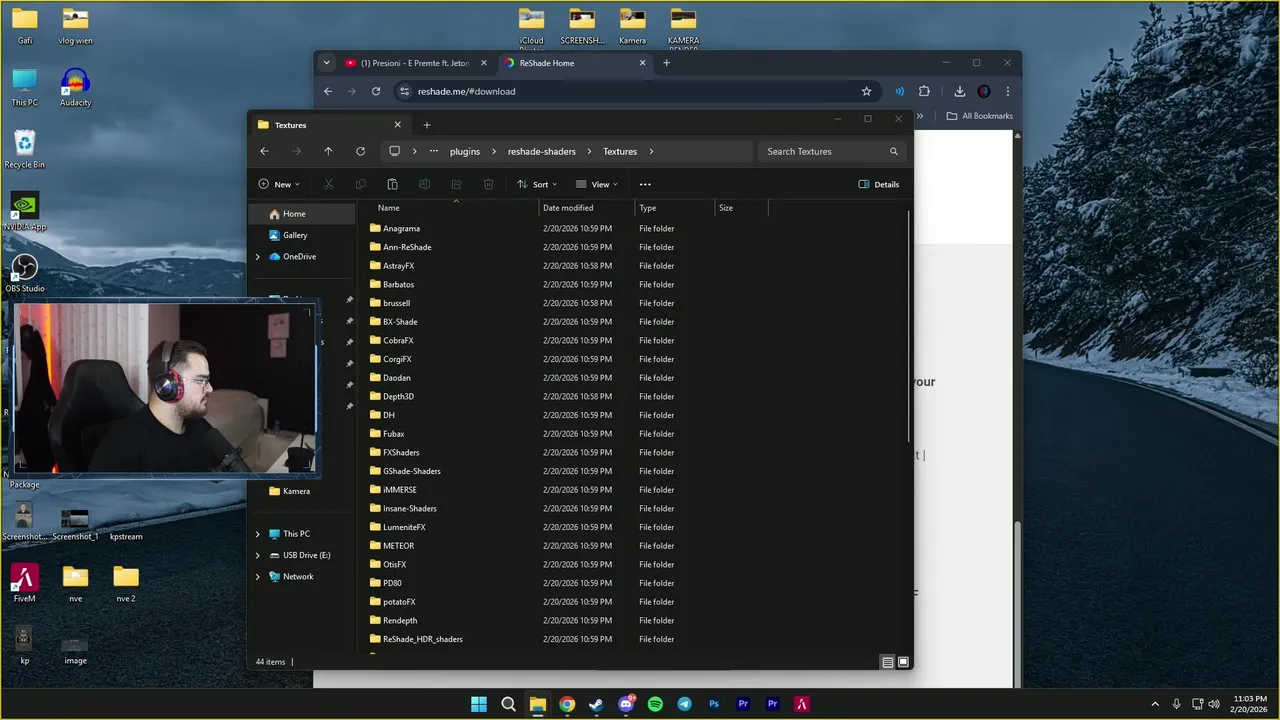This screenshot has height=720, width=1280.
Task: Open the See more ellipsis in Explorer toolbar
Action: pyautogui.click(x=645, y=184)
